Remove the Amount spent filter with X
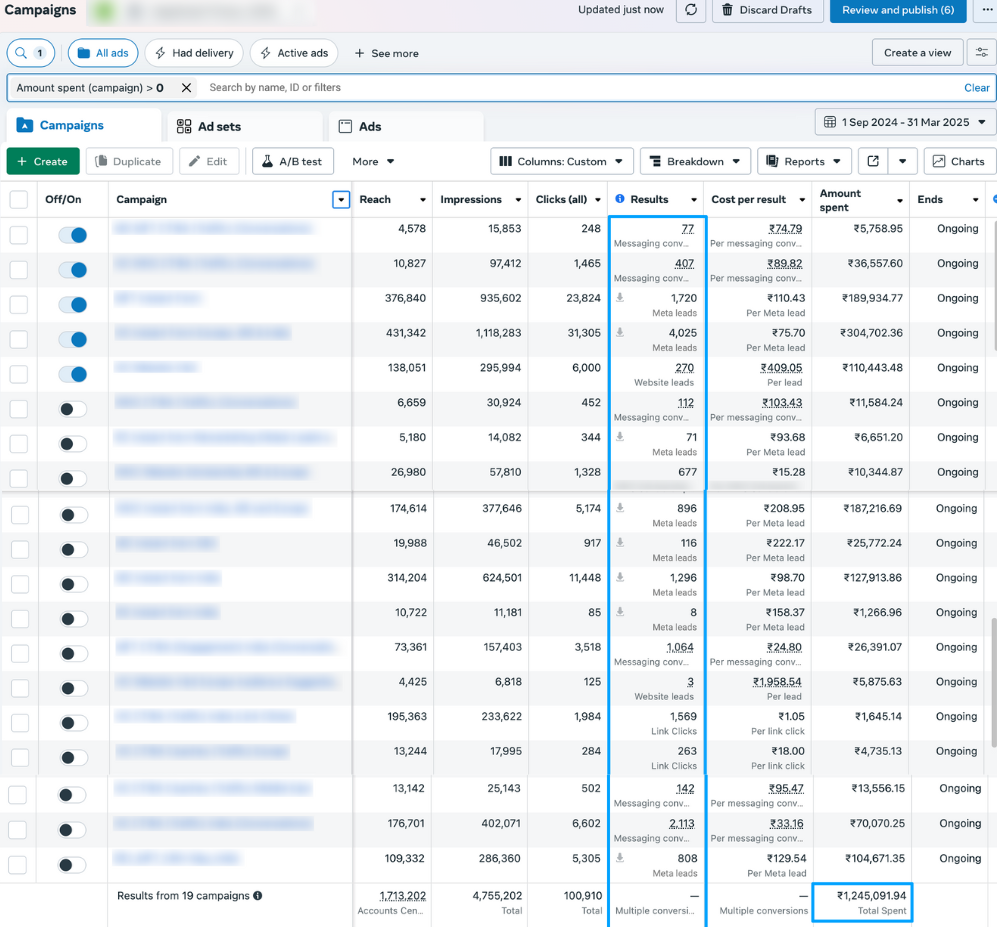 pos(186,88)
